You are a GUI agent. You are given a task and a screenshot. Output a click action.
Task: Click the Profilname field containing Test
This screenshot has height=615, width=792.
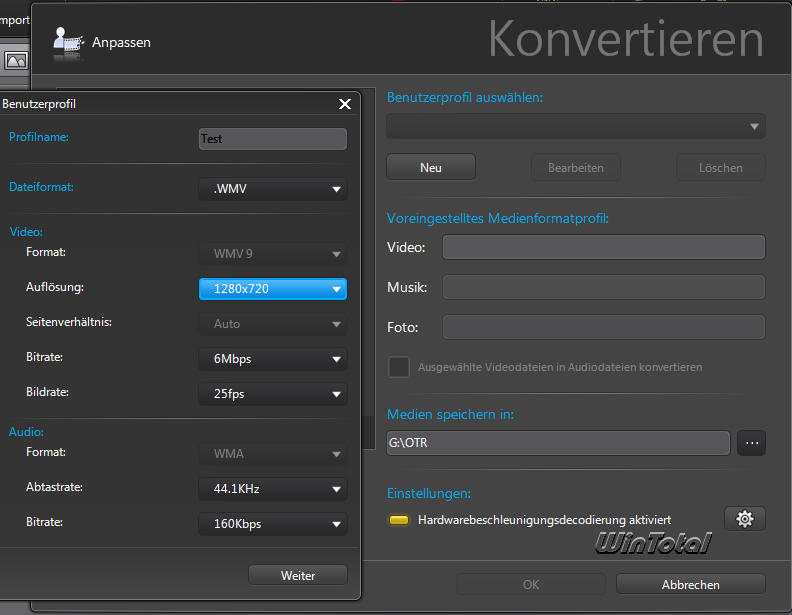(x=273, y=139)
